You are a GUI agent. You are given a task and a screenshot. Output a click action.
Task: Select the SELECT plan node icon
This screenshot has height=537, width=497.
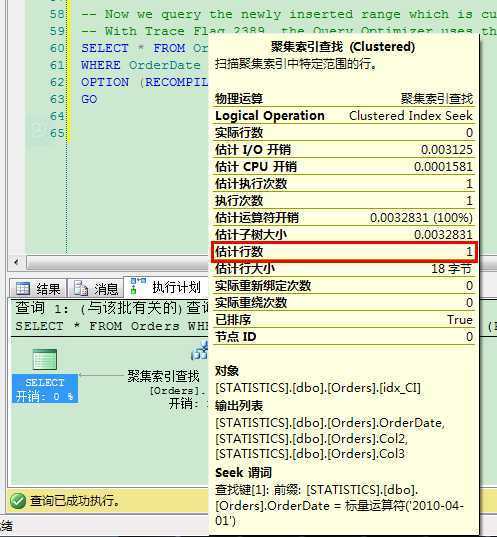[45, 359]
